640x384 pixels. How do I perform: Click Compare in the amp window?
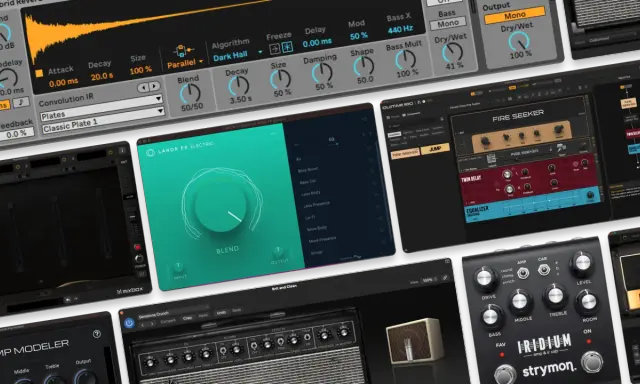(x=168, y=320)
